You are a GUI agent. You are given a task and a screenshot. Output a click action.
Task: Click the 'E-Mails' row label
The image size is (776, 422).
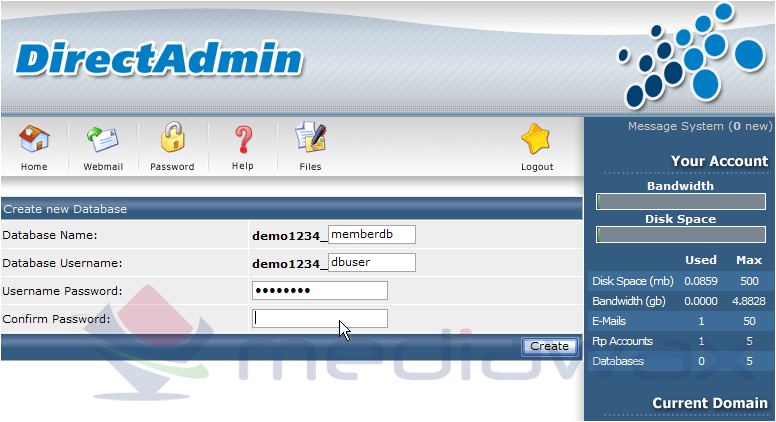609,321
